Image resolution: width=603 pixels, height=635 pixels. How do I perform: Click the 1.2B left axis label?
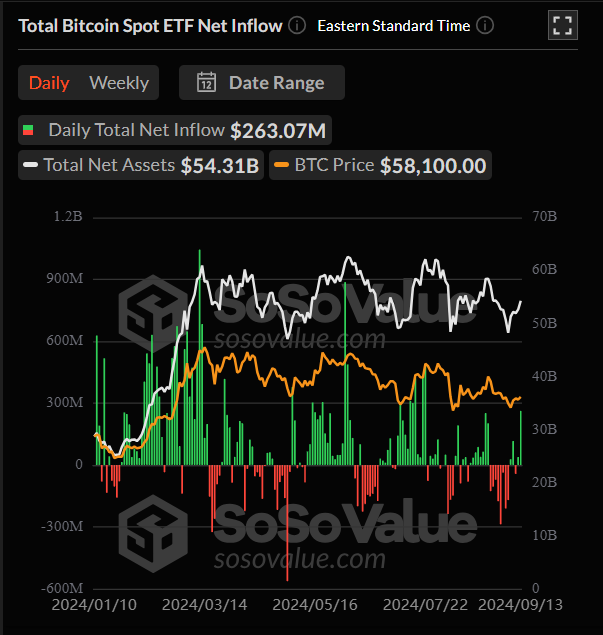pyautogui.click(x=68, y=216)
